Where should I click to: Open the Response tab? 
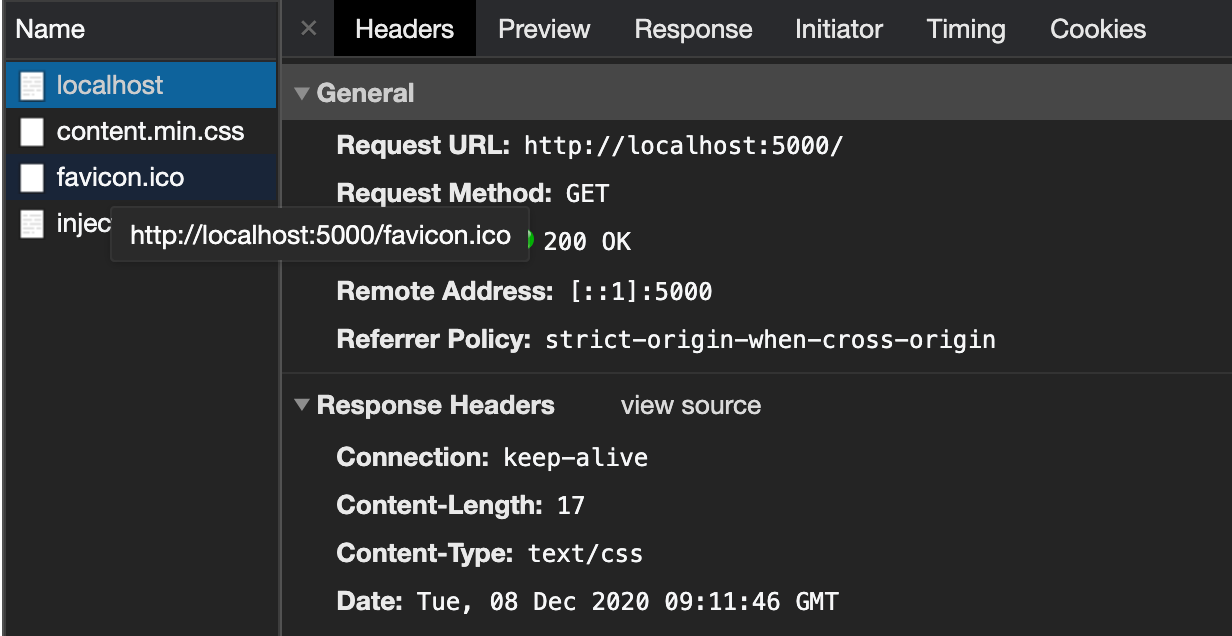coord(692,28)
